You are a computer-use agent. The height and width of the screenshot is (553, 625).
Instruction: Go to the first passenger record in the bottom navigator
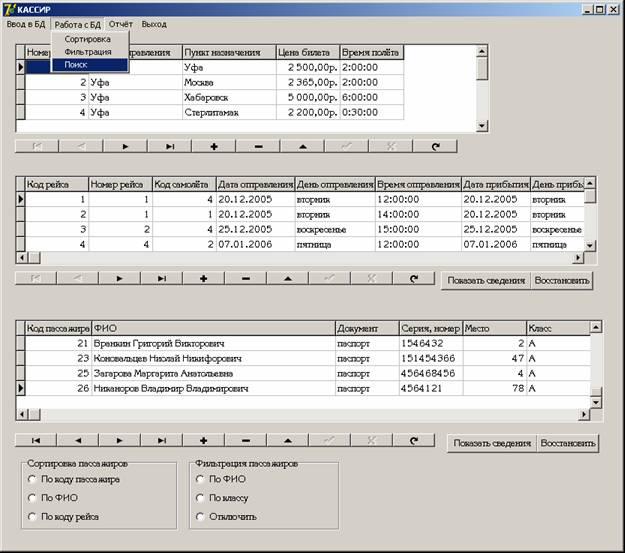point(37,440)
